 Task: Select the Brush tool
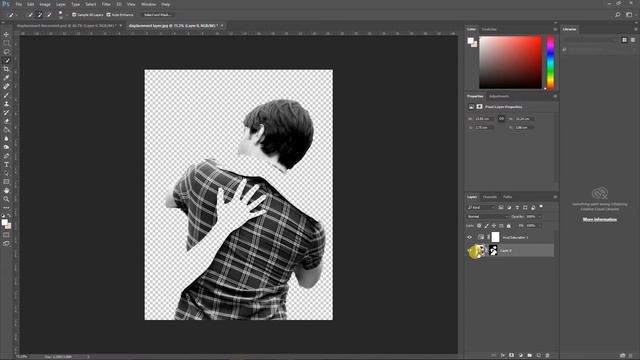tap(6, 95)
